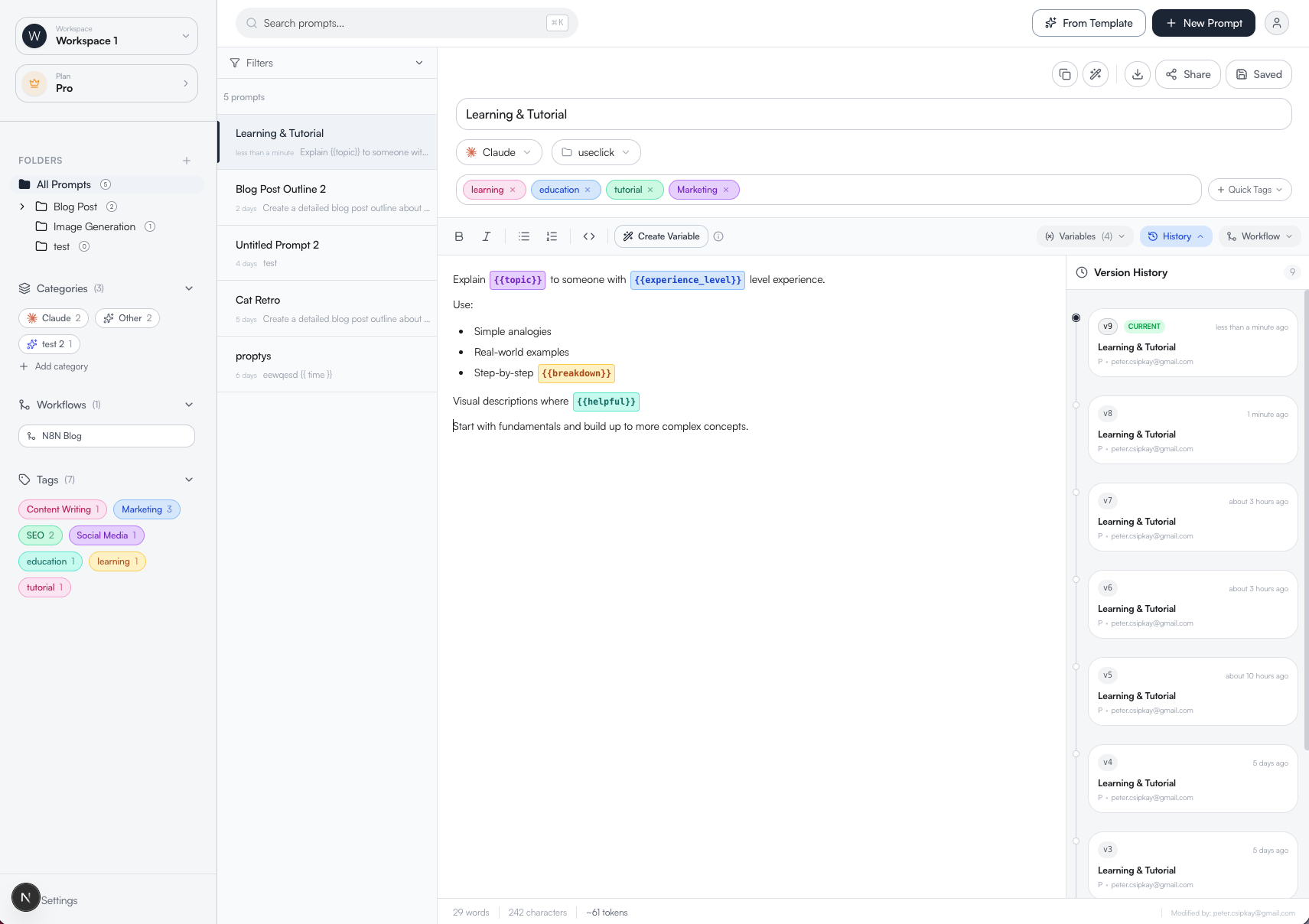
Task: Deselect the tutorial tag chip
Action: pyautogui.click(x=651, y=189)
